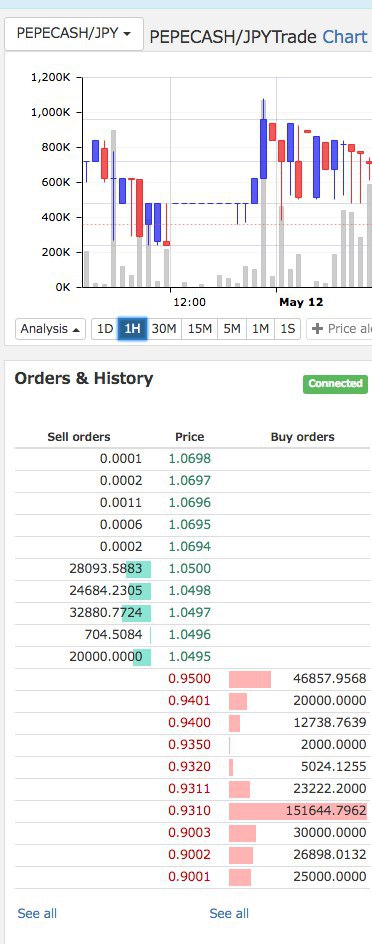This screenshot has height=944, width=372.
Task: Select buy price 0.9320
Action: 190,766
